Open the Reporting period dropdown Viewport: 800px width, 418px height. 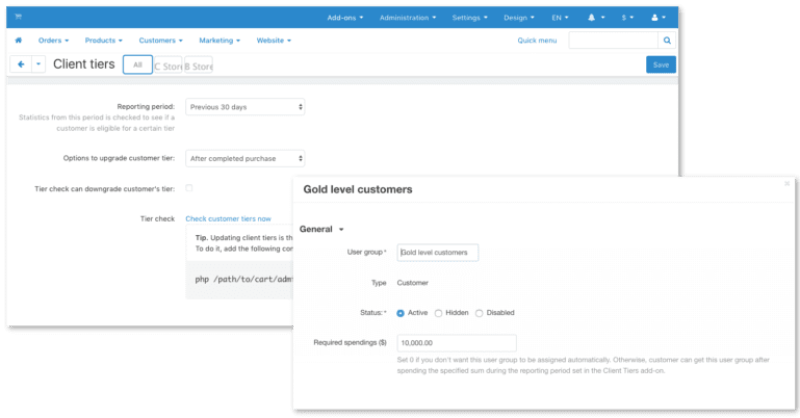coord(245,106)
